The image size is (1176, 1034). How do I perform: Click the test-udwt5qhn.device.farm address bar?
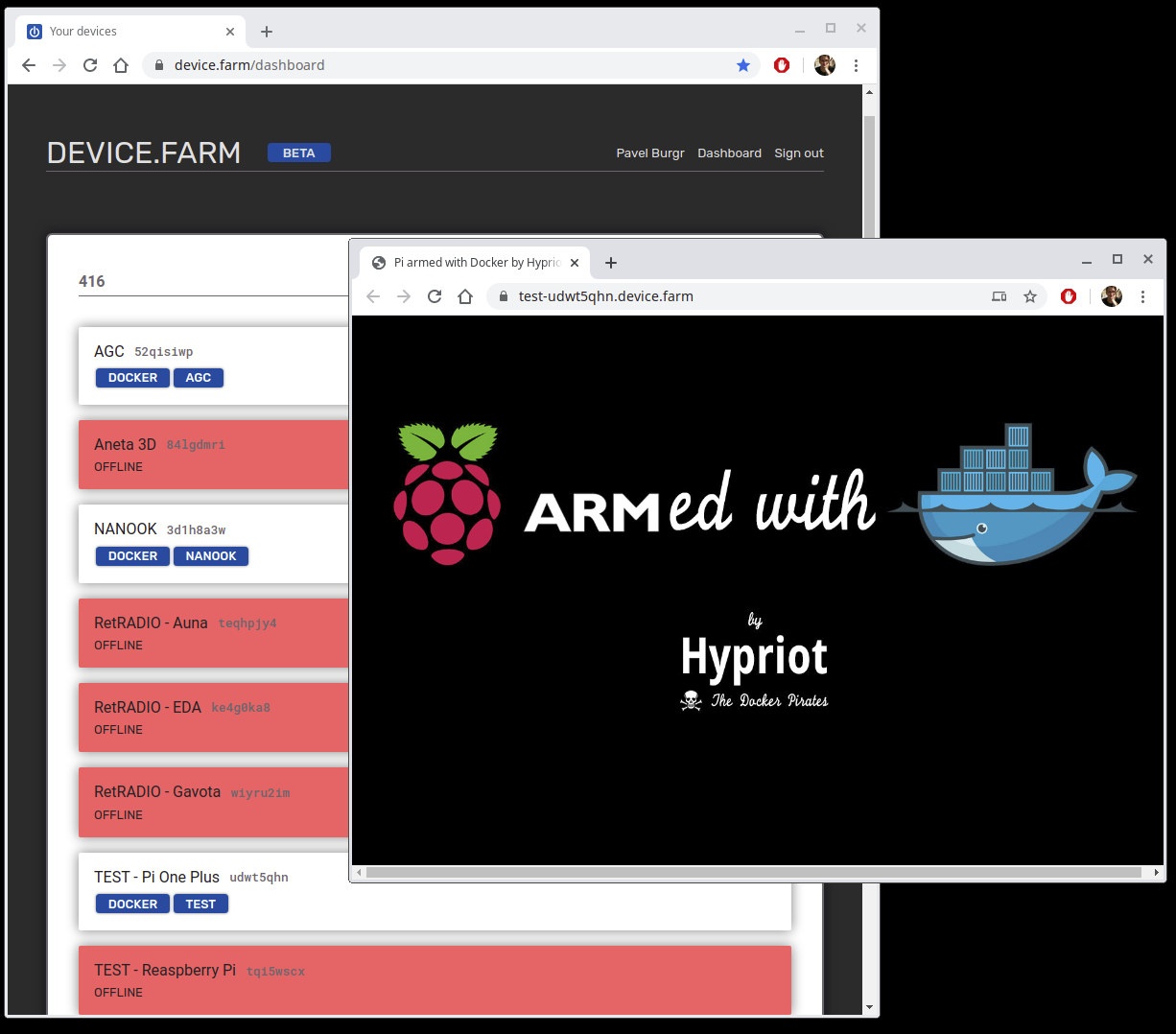767,296
